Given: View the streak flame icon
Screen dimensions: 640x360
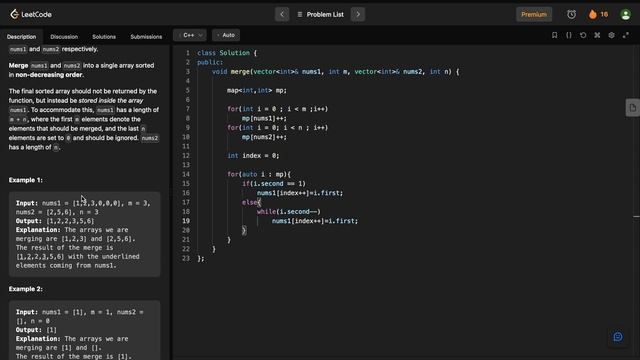Looking at the screenshot, I should tap(593, 14).
